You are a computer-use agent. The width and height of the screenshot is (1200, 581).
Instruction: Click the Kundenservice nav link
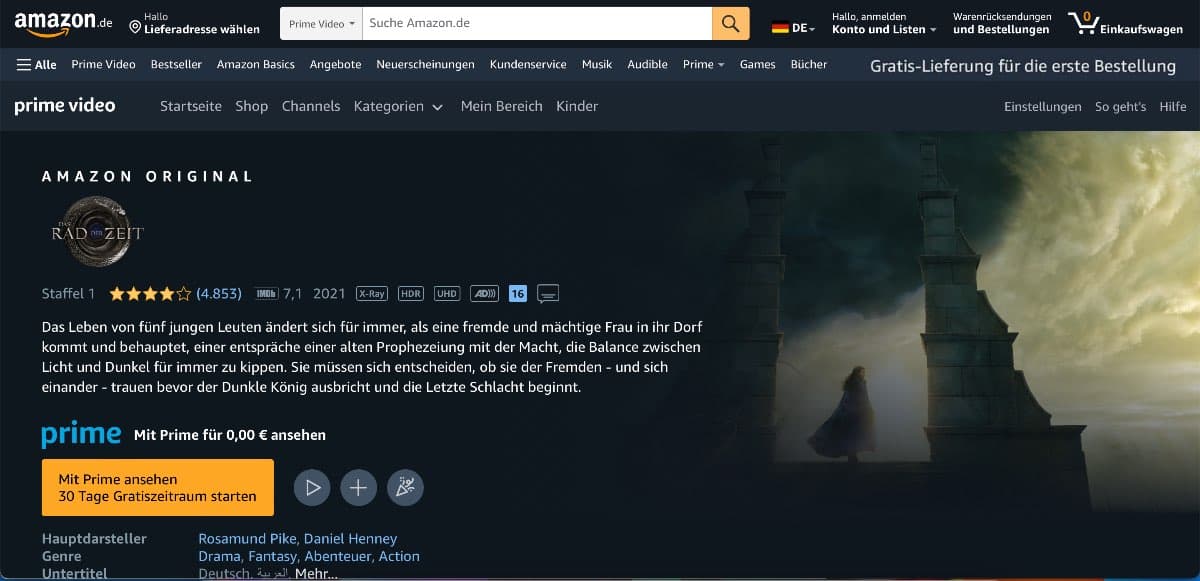(528, 64)
